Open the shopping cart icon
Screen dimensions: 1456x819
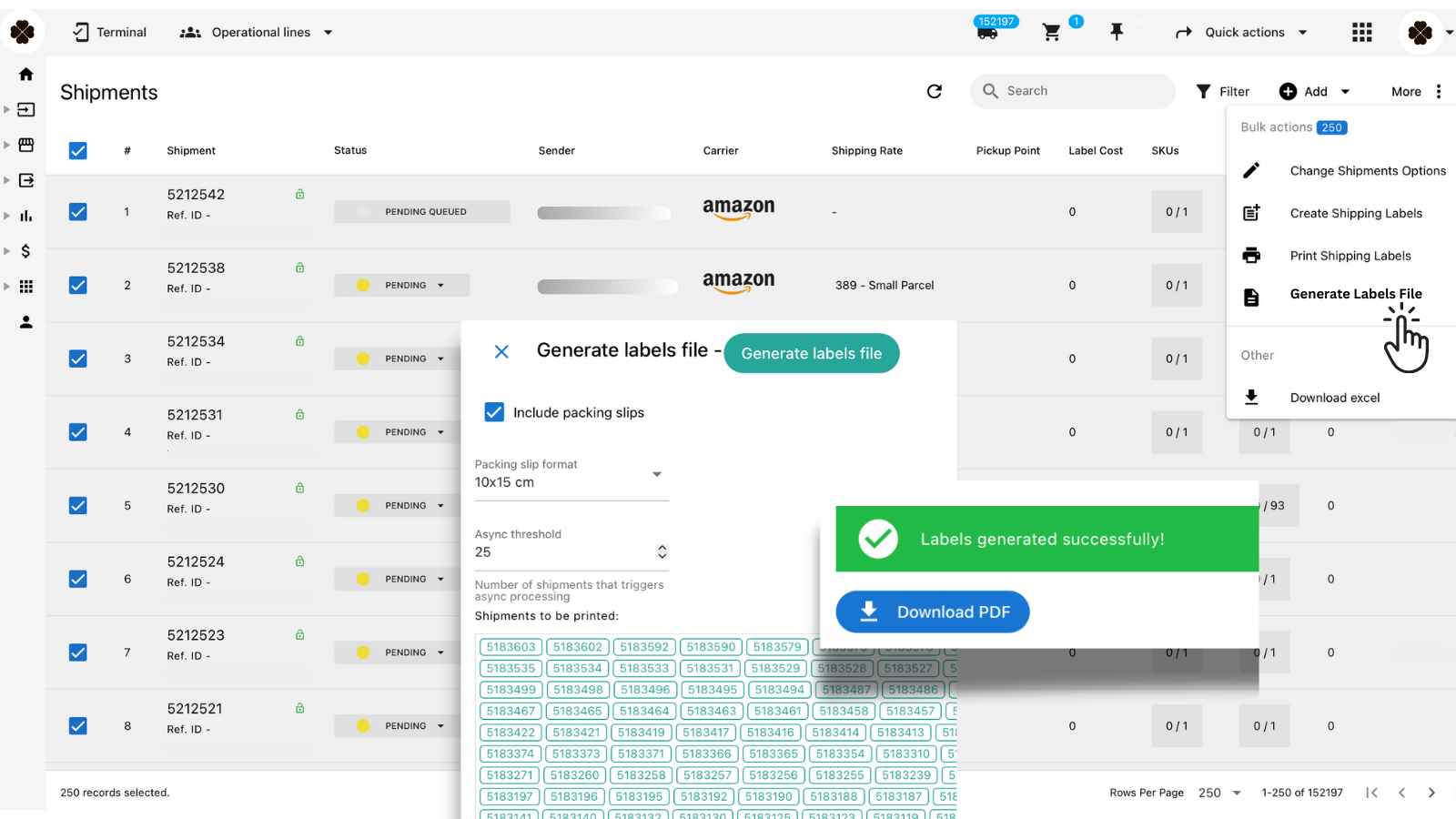coord(1052,33)
